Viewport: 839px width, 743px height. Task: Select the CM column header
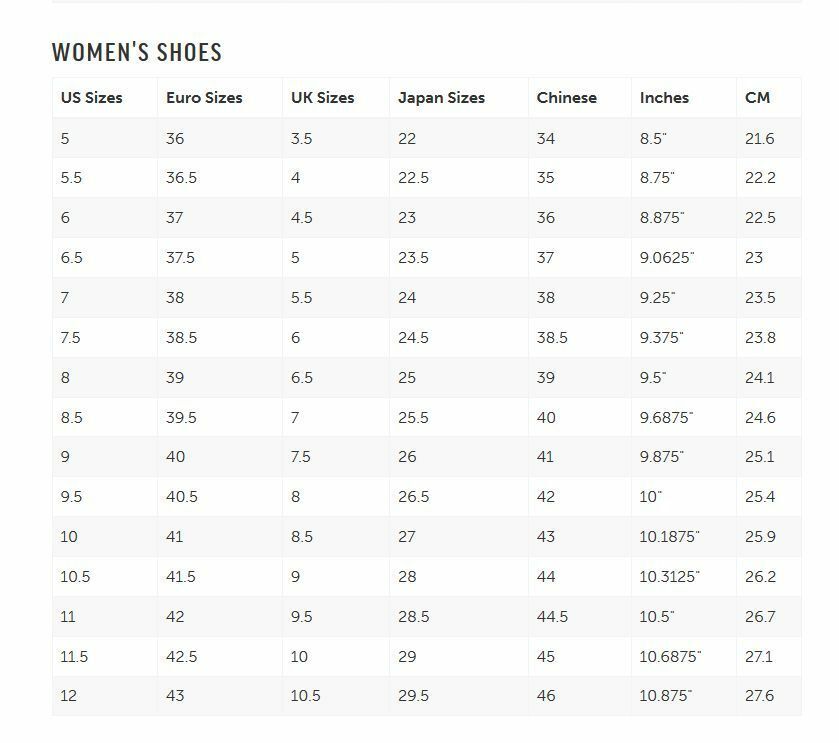tap(757, 98)
